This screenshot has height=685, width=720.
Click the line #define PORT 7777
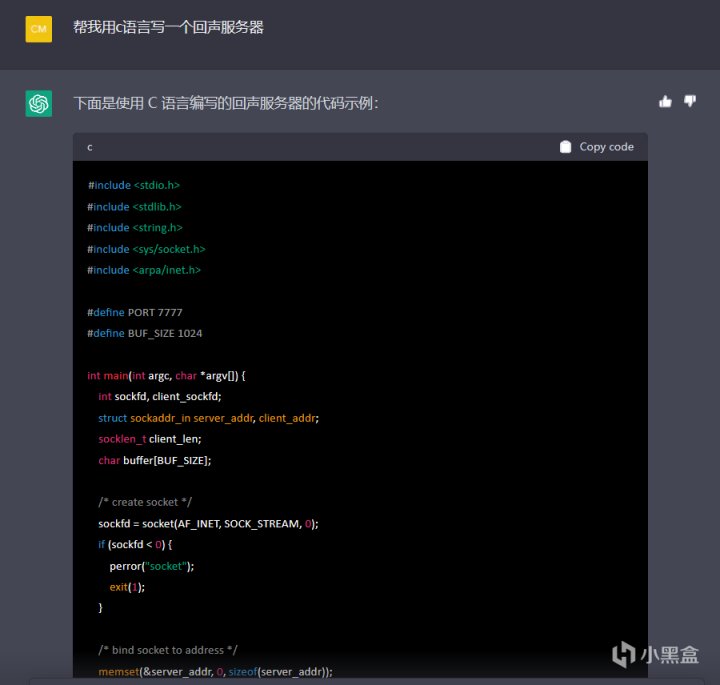(135, 312)
